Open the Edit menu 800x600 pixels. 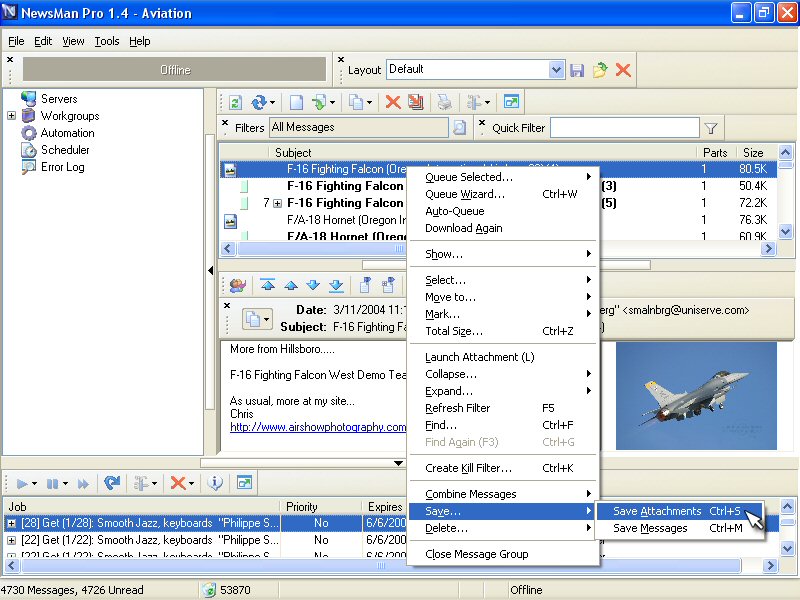pyautogui.click(x=43, y=41)
